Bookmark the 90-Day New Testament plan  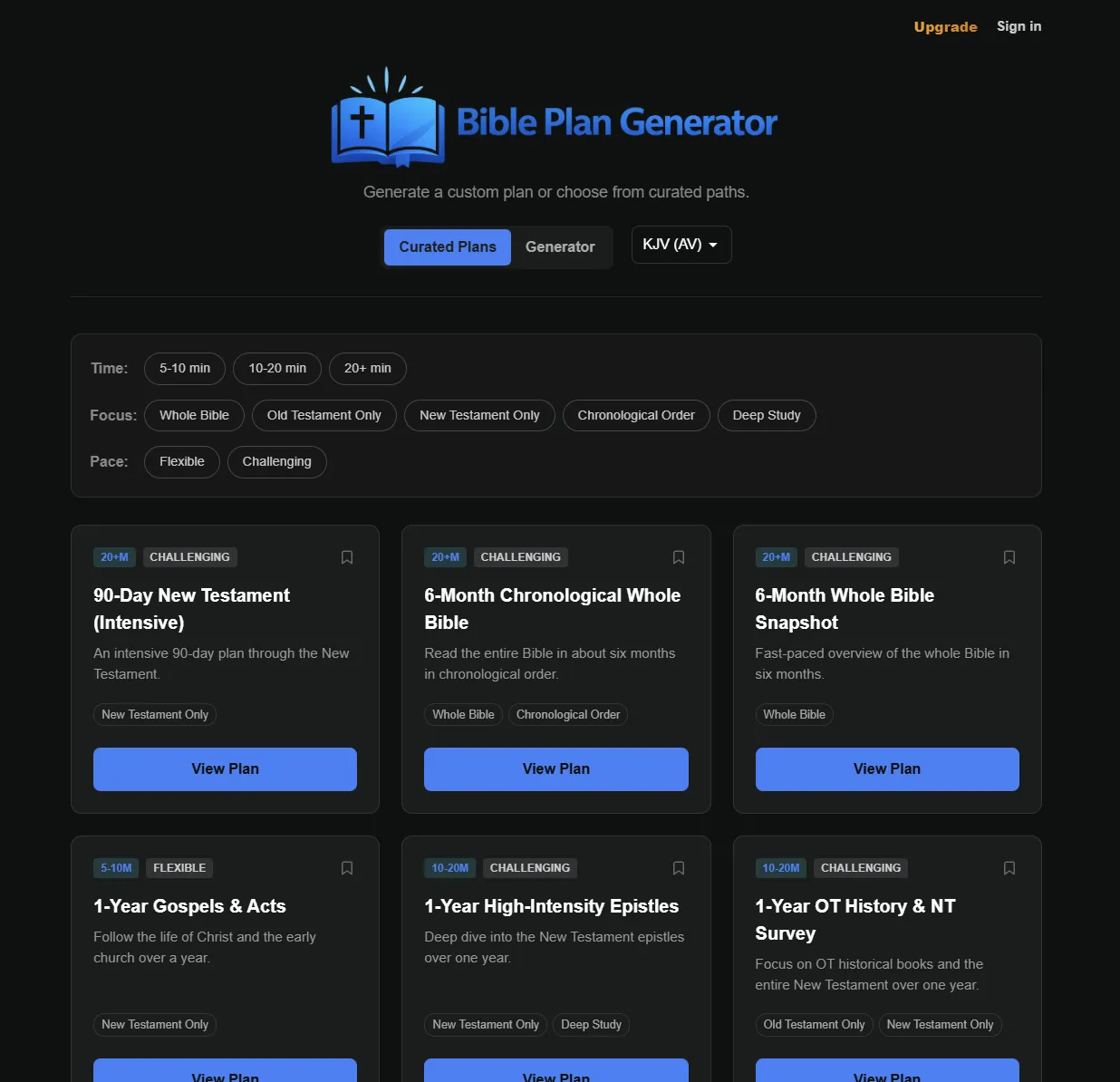pyautogui.click(x=347, y=557)
